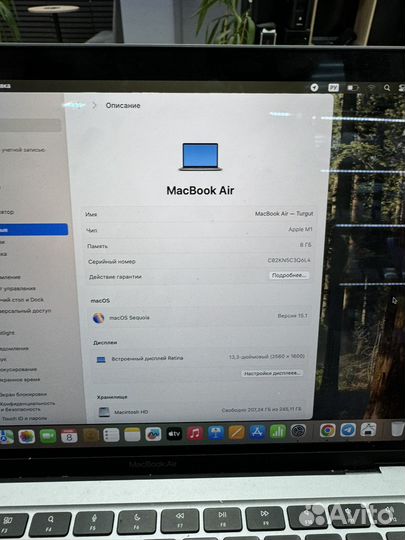Image resolution: width=405 pixels, height=540 pixels.
Task: Click the macOS Sequoia icon
Action: click(98, 318)
